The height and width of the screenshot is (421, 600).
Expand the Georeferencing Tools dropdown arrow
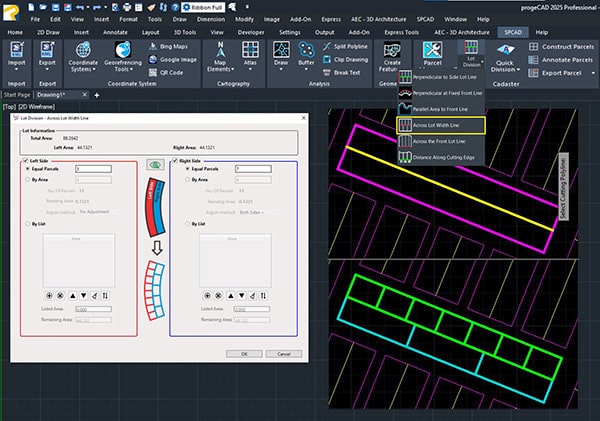pyautogui.click(x=131, y=69)
